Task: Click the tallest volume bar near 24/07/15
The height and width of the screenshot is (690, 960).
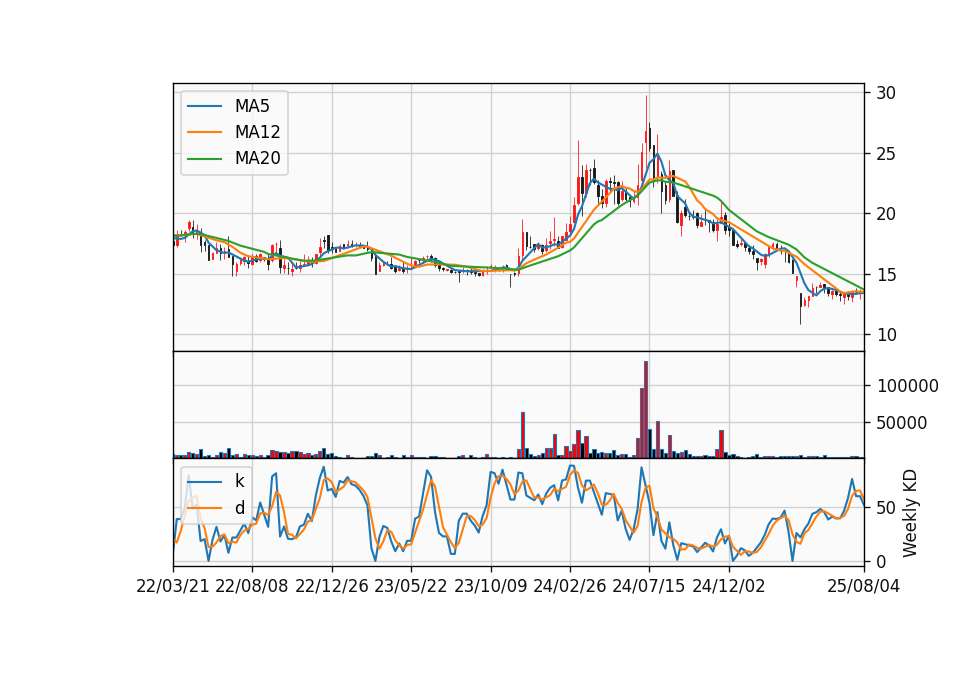Action: click(646, 409)
